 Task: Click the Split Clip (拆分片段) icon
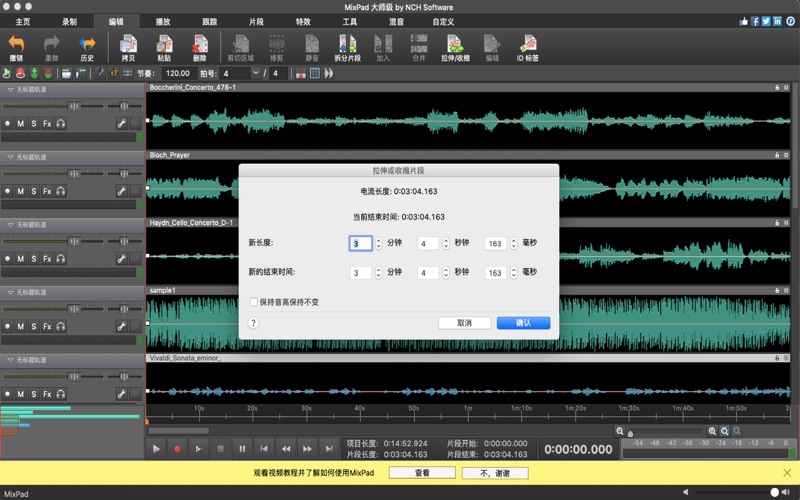point(348,46)
